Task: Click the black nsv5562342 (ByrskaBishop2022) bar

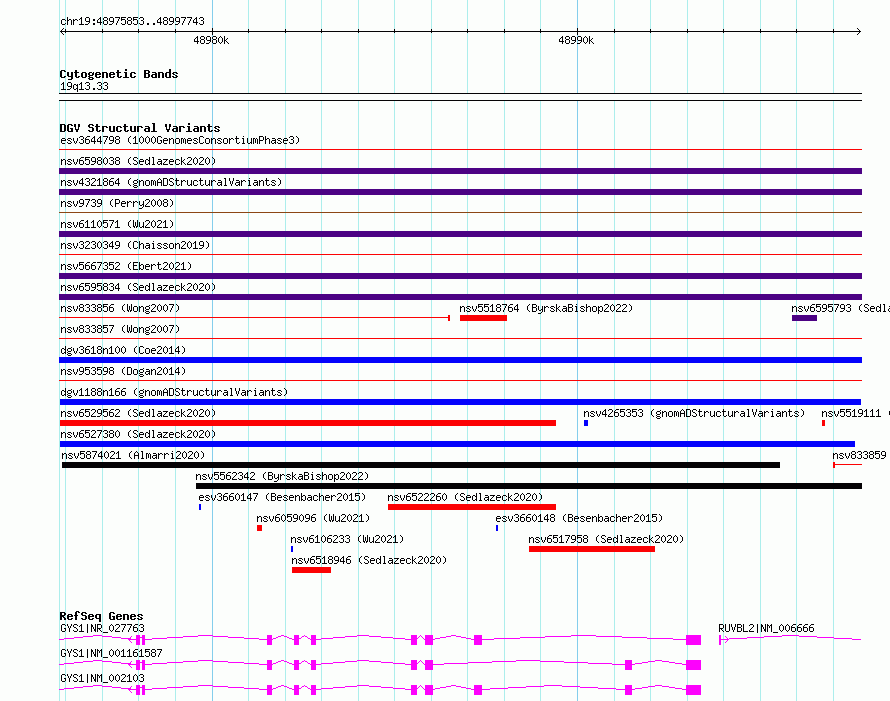Action: (528, 486)
